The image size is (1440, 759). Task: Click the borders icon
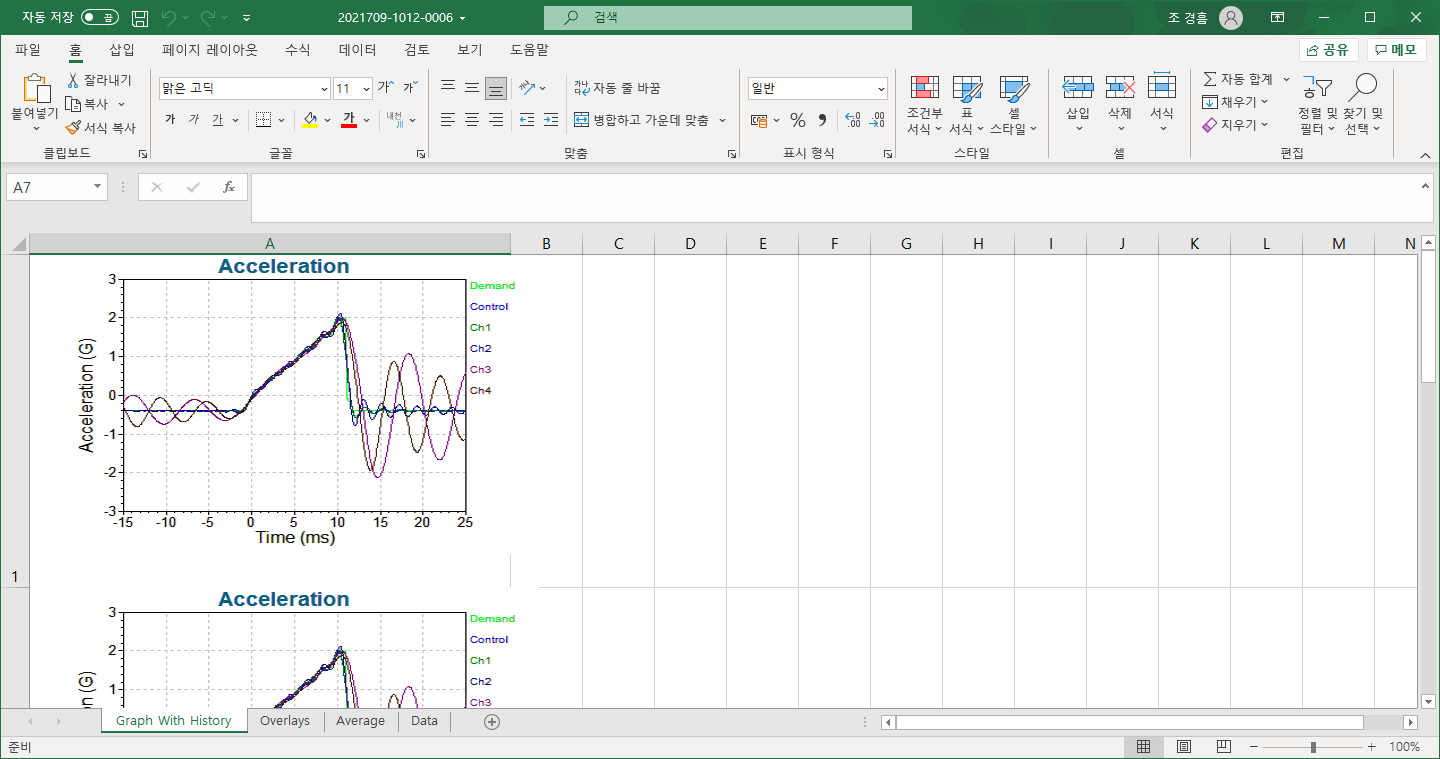pos(263,120)
